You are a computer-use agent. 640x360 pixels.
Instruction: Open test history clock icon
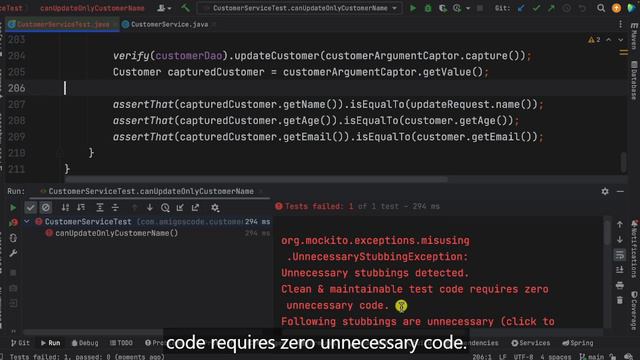point(165,208)
